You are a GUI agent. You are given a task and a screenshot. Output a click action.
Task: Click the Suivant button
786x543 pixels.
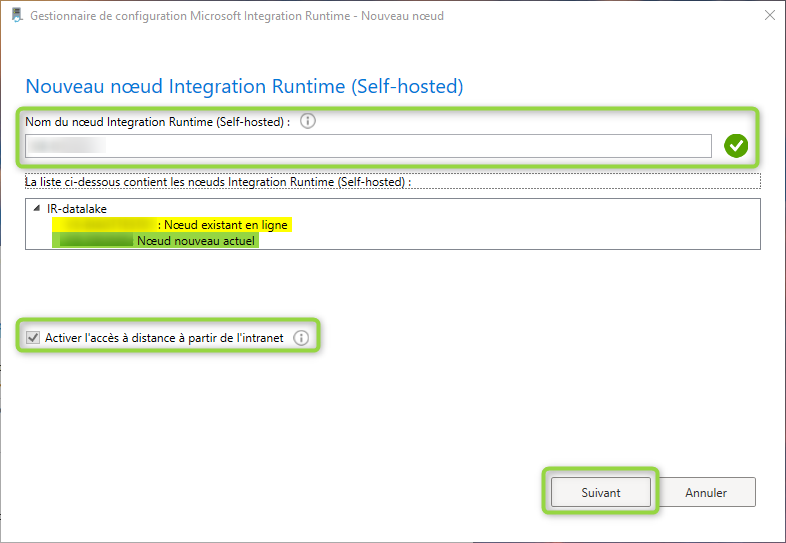click(601, 492)
